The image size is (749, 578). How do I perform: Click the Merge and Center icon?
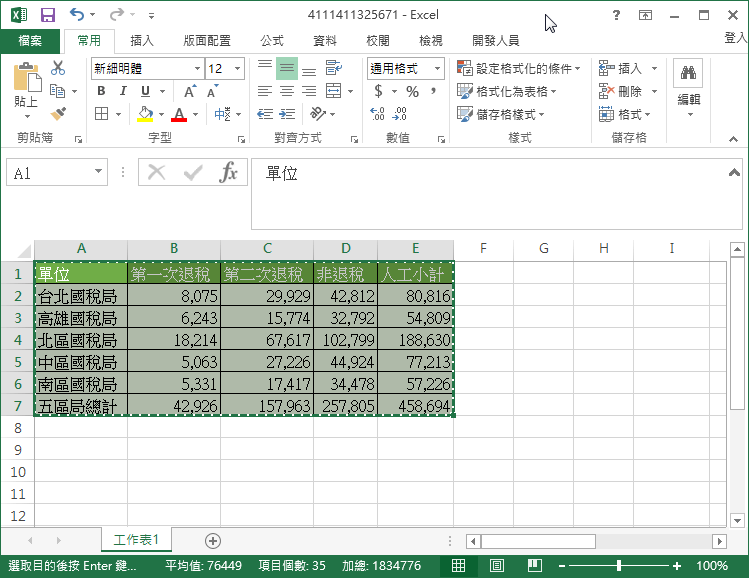(333, 91)
